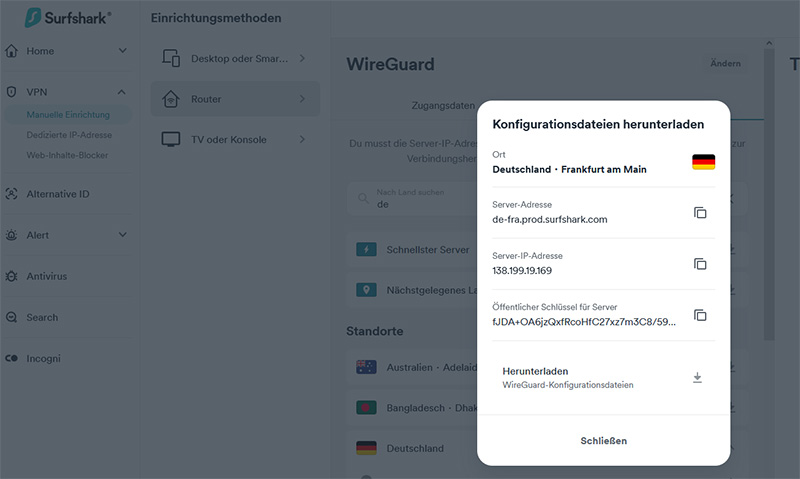This screenshot has width=800, height=479.
Task: Open Dedizierte IP-Adresse submenu item
Action: [x=69, y=135]
